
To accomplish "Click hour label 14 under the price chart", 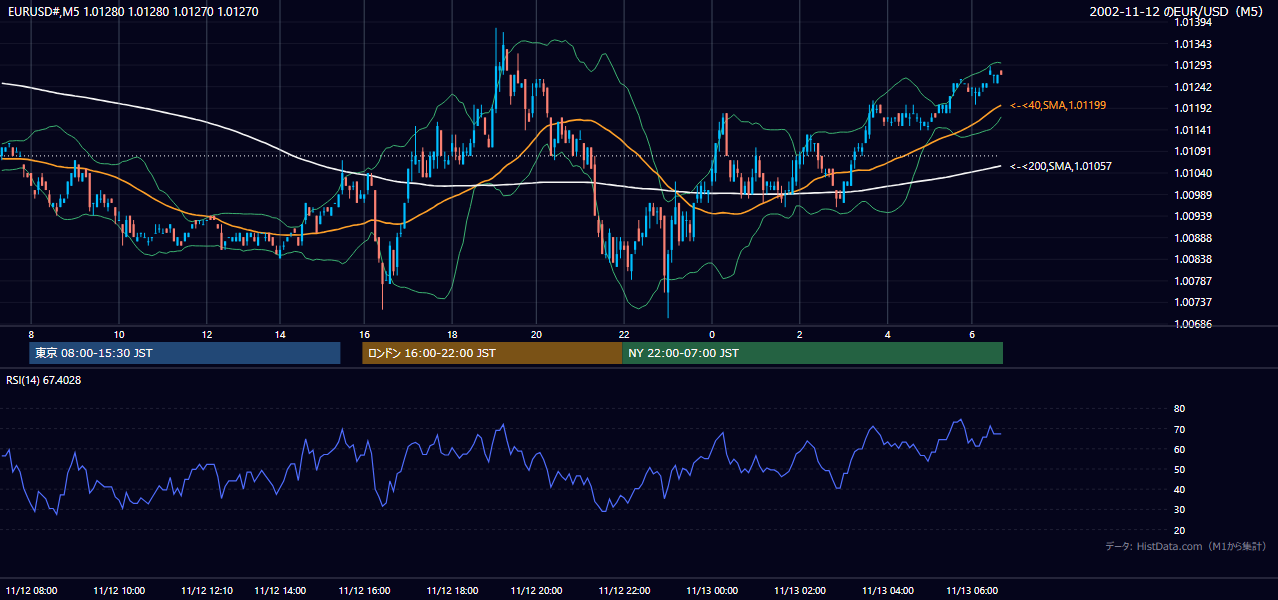I will click(279, 335).
